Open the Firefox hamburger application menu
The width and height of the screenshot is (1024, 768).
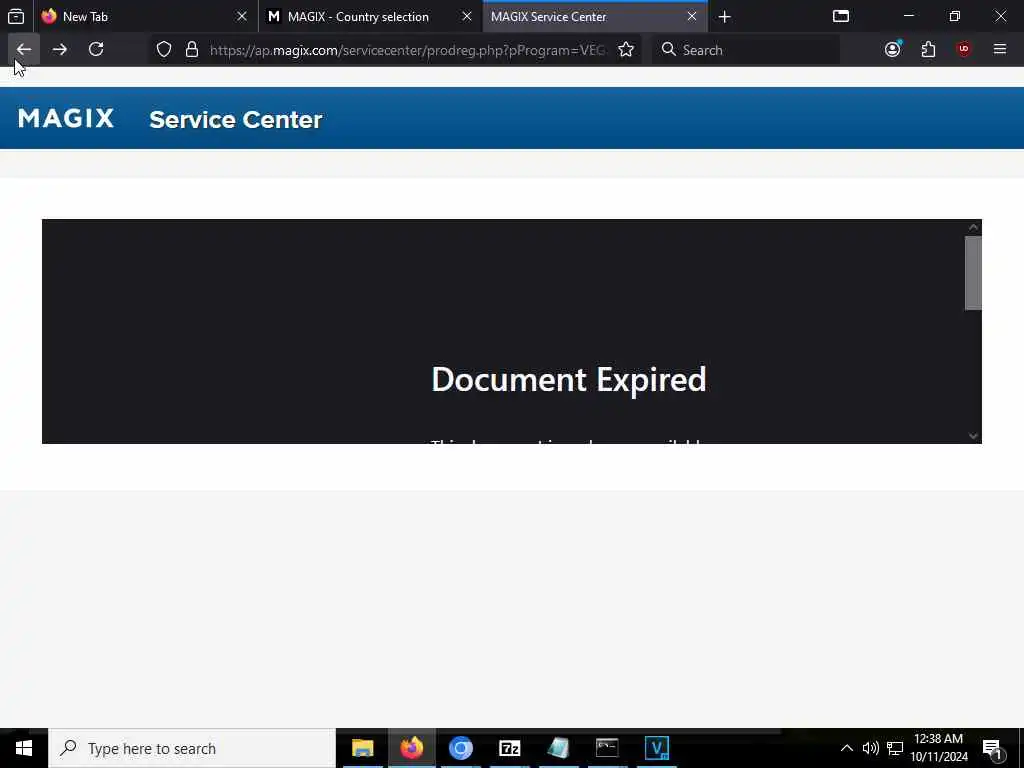click(x=1000, y=50)
